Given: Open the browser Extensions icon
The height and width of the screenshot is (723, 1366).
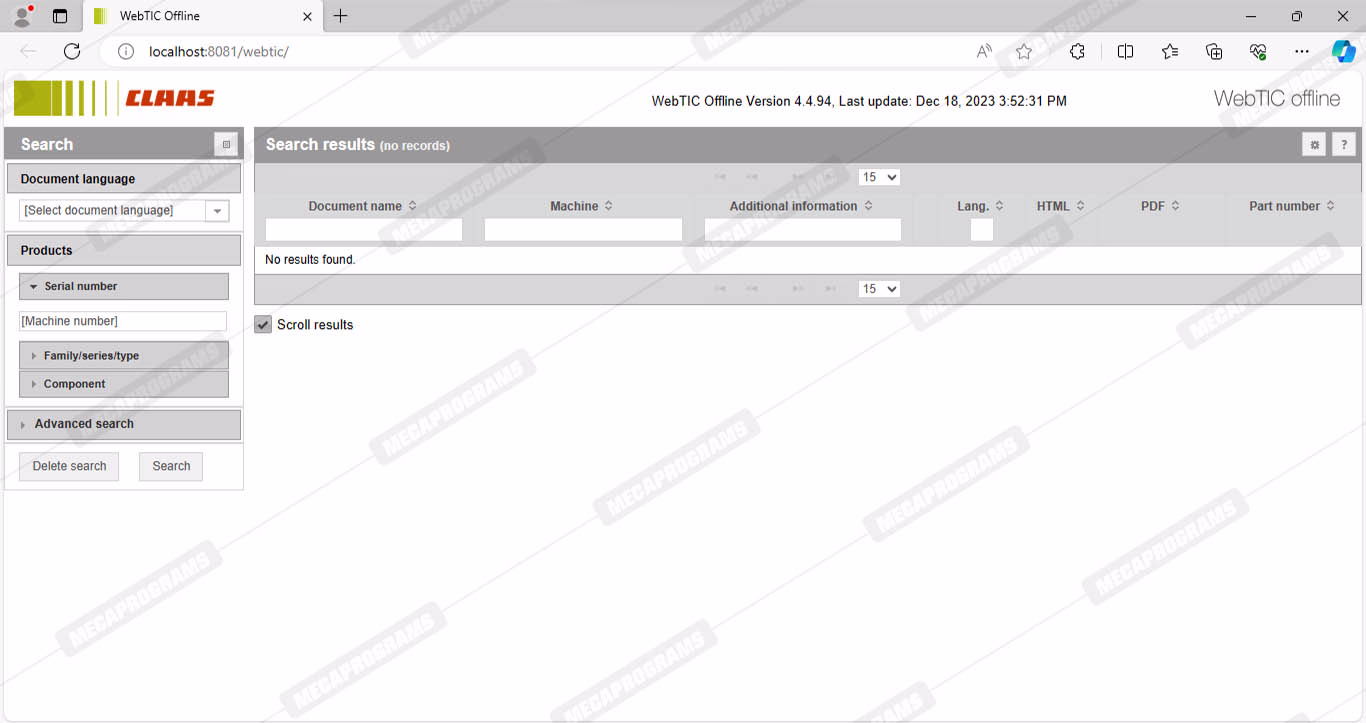Looking at the screenshot, I should click(1077, 51).
